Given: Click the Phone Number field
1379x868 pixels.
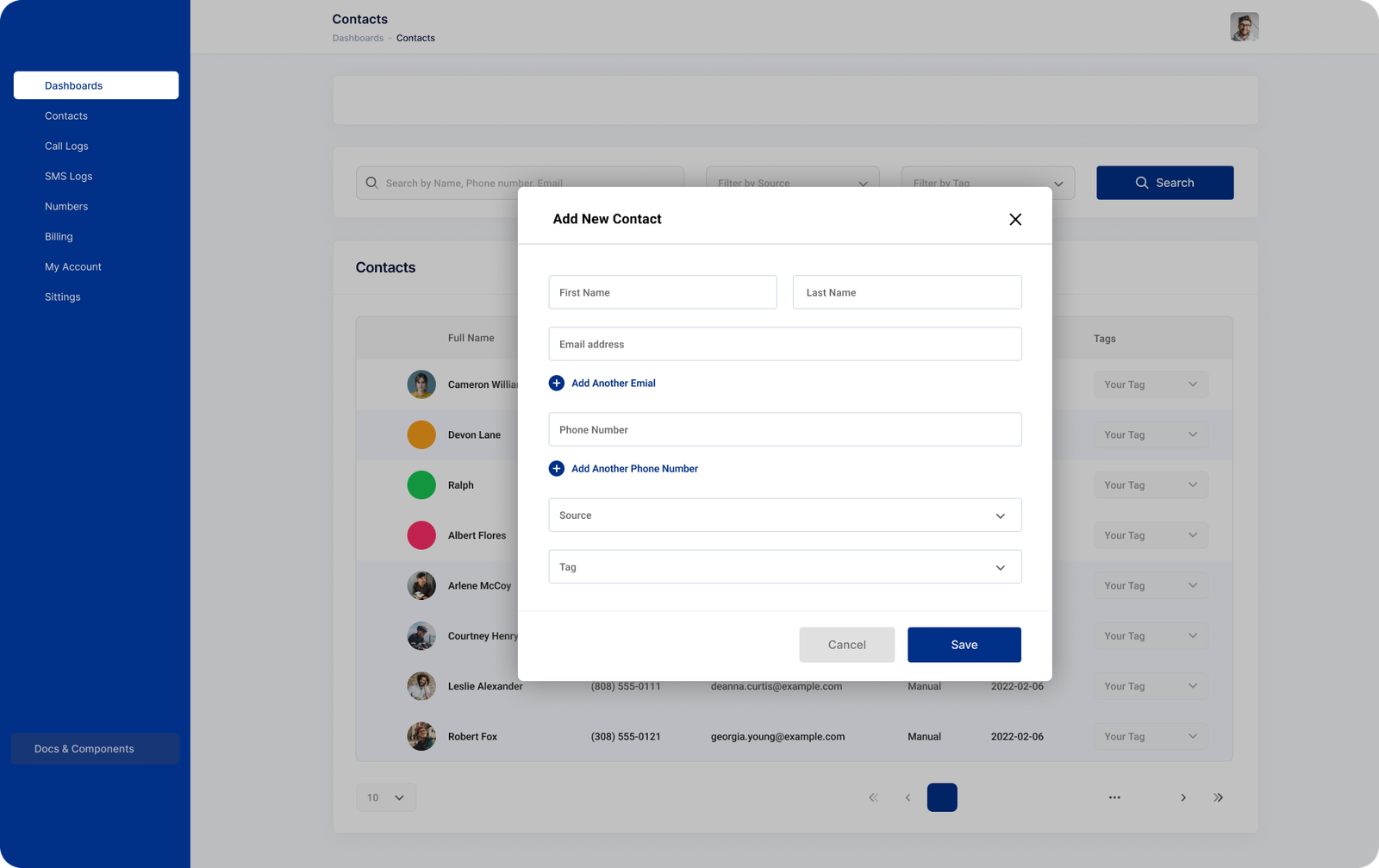Looking at the screenshot, I should 785,429.
